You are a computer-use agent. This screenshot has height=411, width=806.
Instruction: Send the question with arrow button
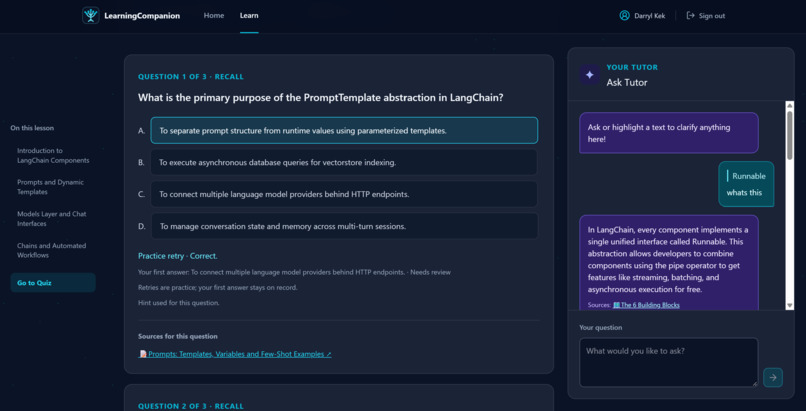[773, 377]
